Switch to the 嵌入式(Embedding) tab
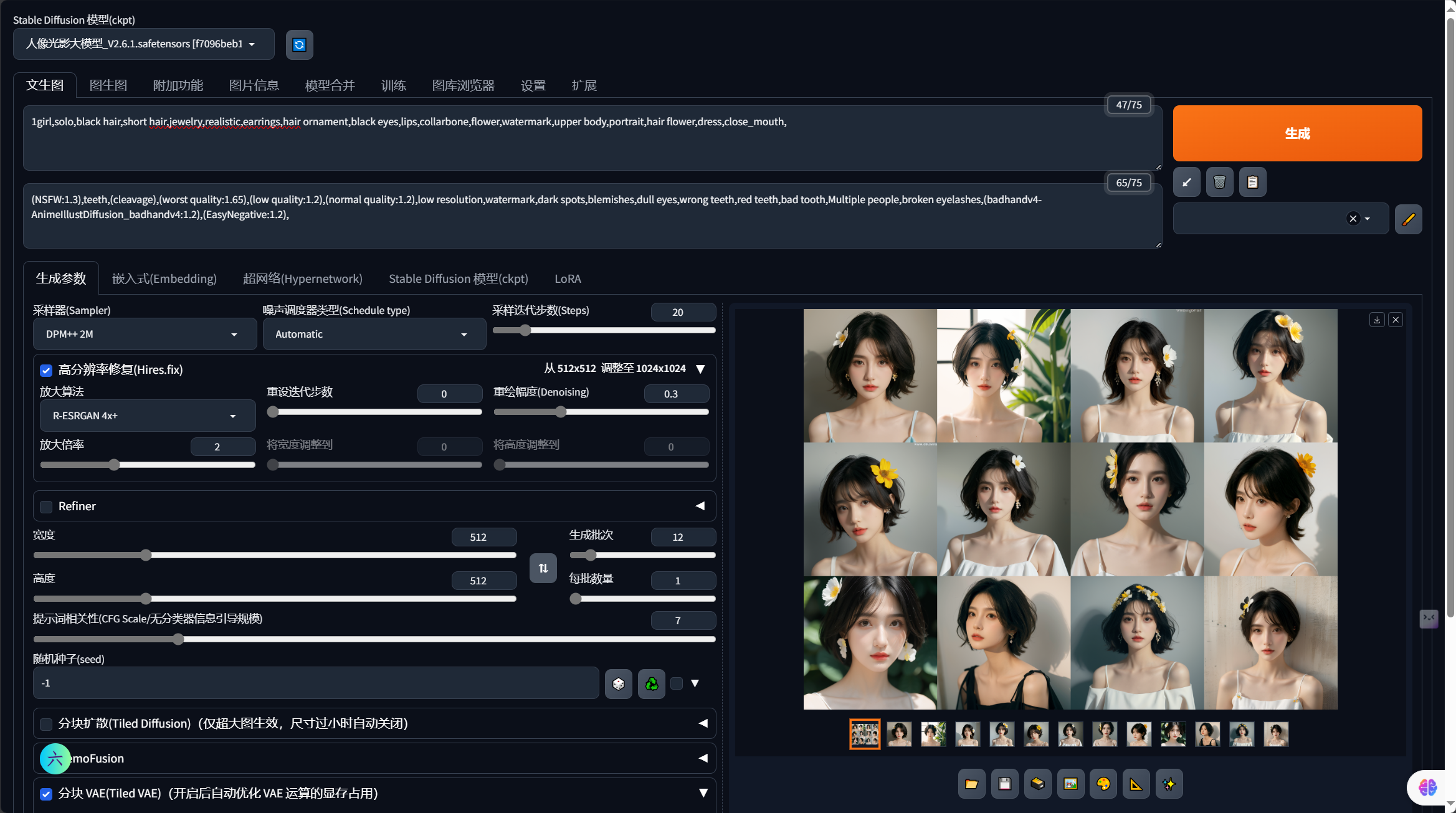The image size is (1456, 813). tap(164, 278)
